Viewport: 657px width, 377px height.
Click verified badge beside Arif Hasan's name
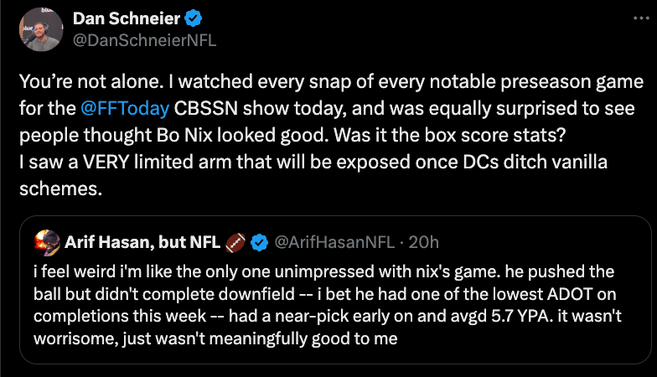click(259, 243)
